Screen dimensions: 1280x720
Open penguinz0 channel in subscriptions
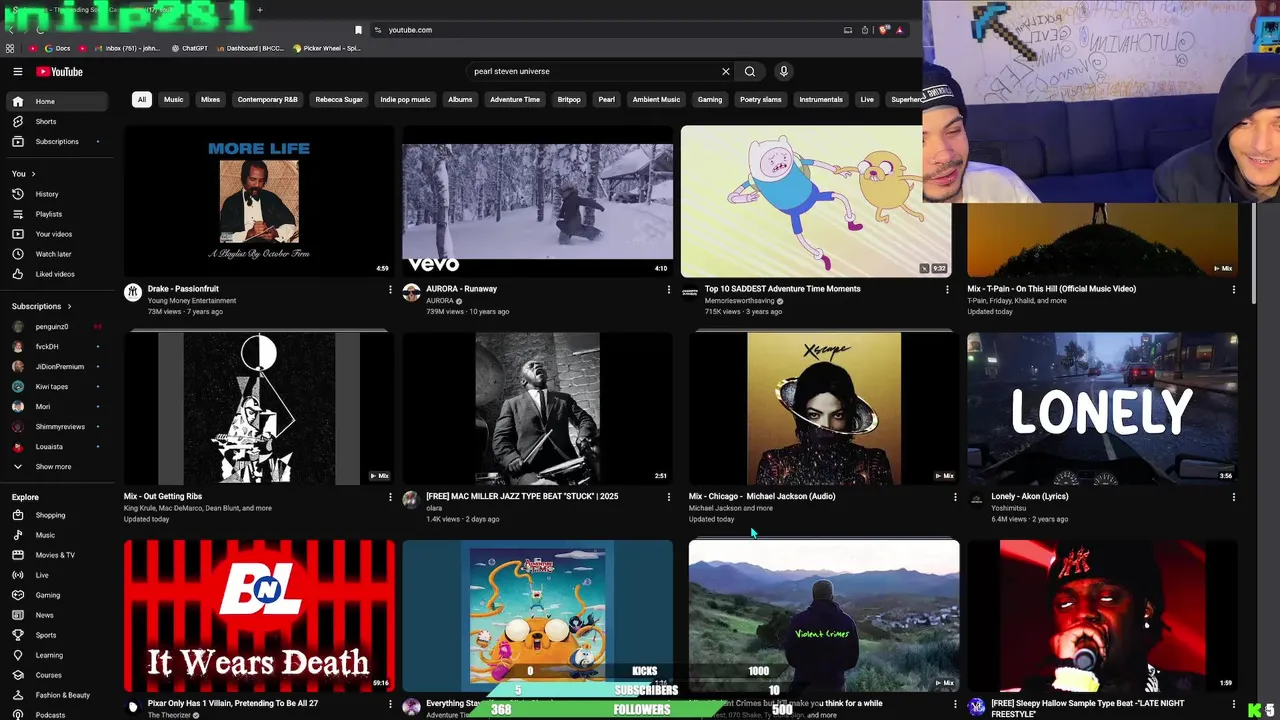(x=57, y=327)
